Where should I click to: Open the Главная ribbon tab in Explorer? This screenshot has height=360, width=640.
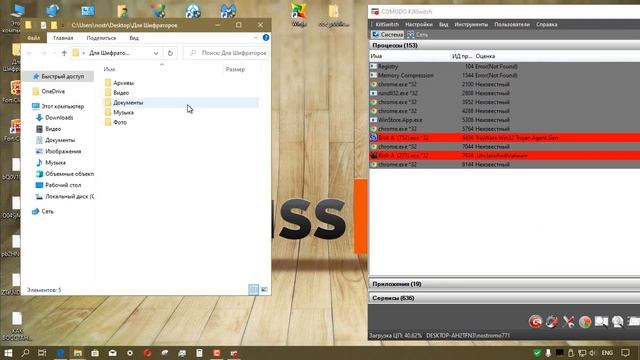(63, 38)
